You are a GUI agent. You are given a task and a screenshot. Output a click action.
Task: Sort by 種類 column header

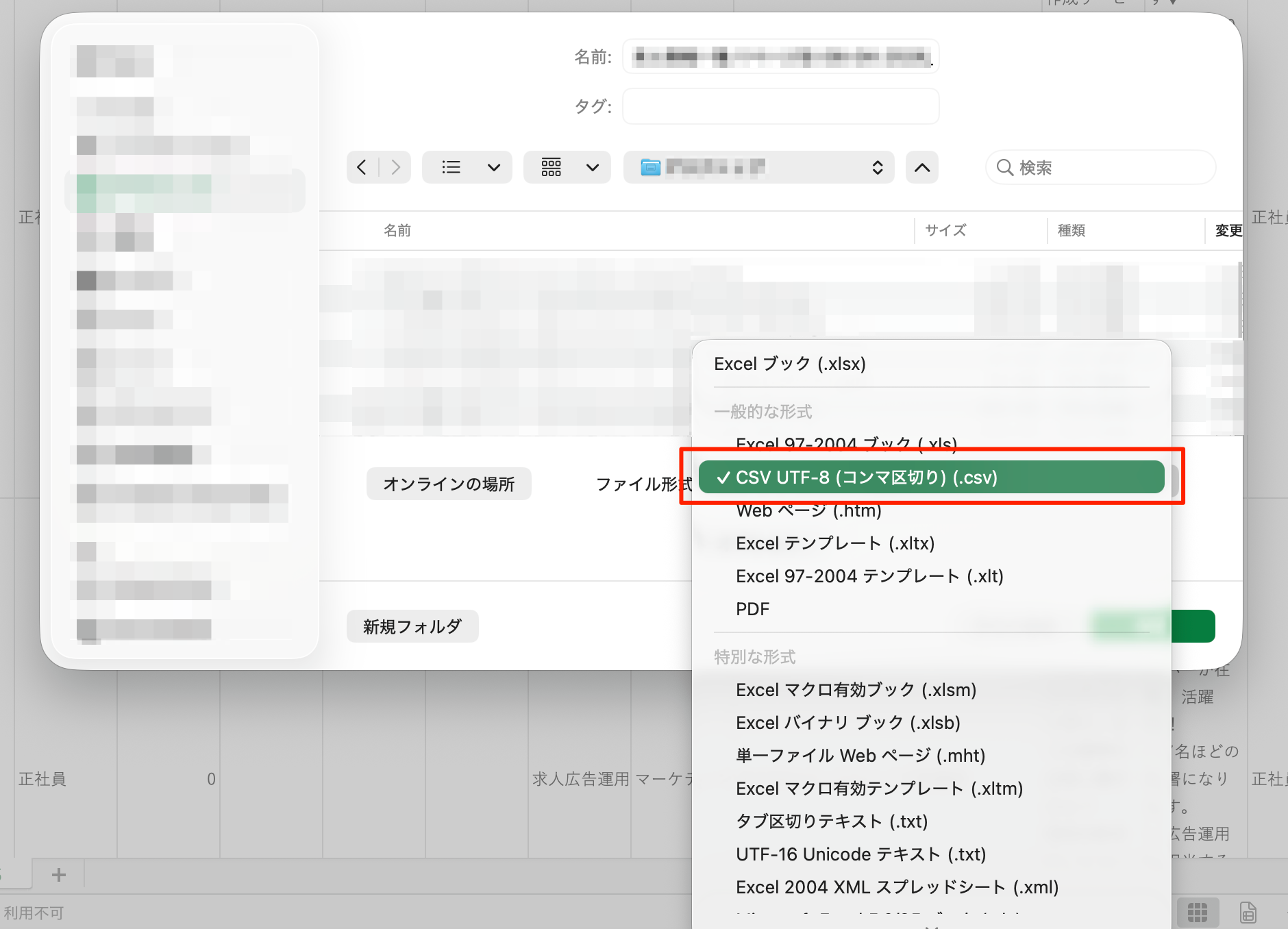(1072, 230)
